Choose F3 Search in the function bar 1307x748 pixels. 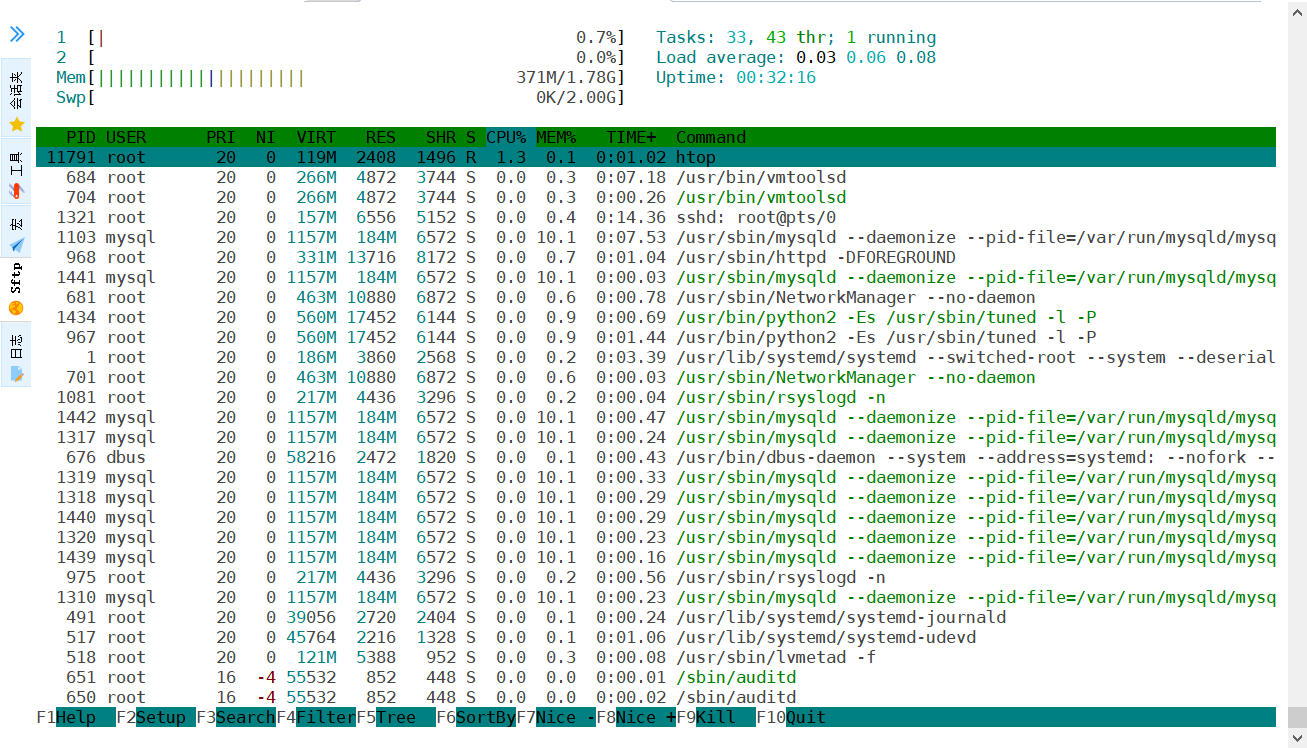click(235, 717)
